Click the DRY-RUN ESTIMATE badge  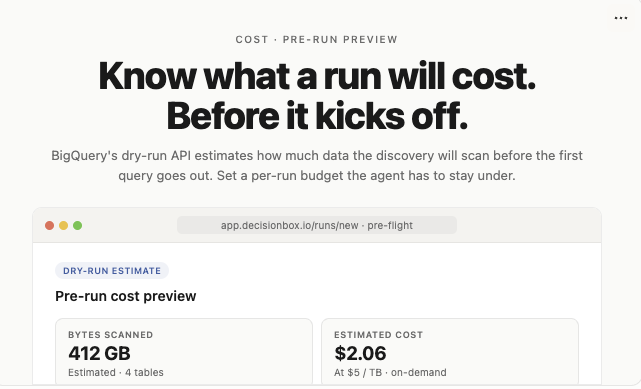(112, 271)
